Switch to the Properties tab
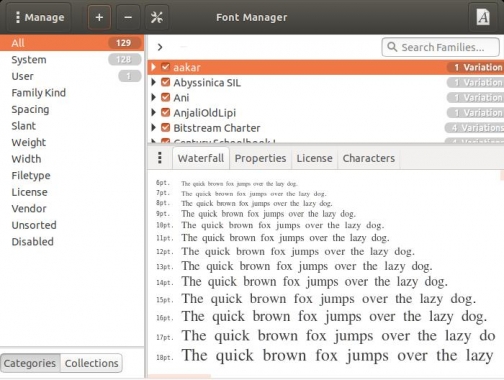Screen dimensions: 504x380 pos(260,158)
